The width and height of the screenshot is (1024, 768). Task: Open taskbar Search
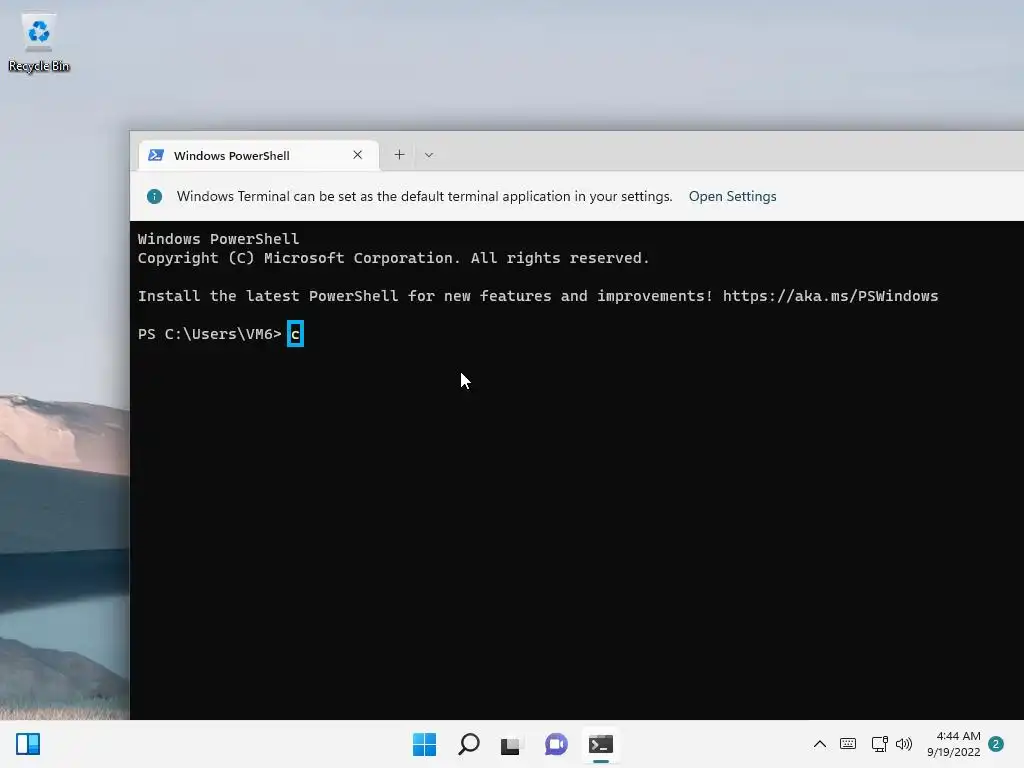(468, 744)
